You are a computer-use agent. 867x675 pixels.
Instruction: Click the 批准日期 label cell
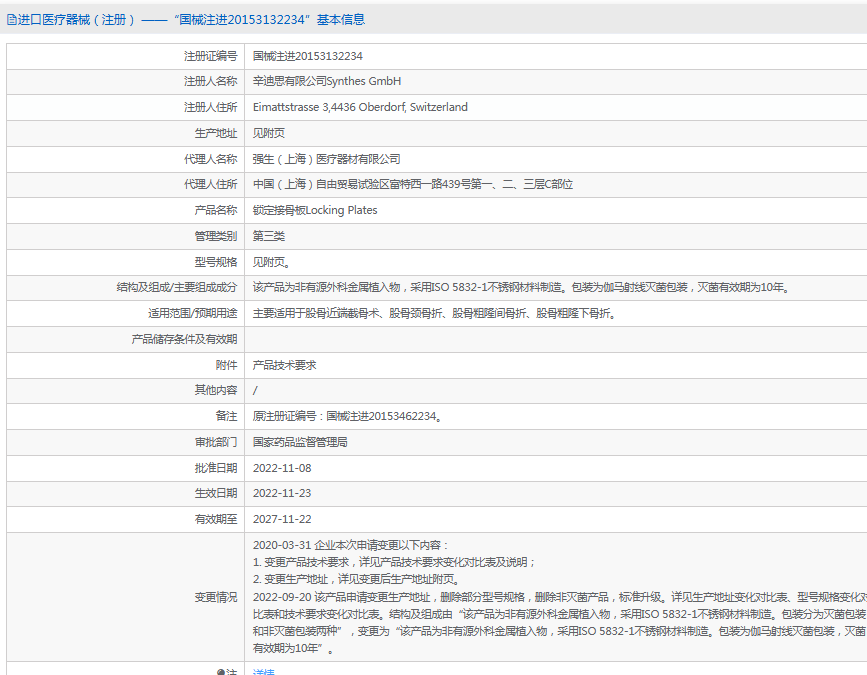click(x=126, y=468)
